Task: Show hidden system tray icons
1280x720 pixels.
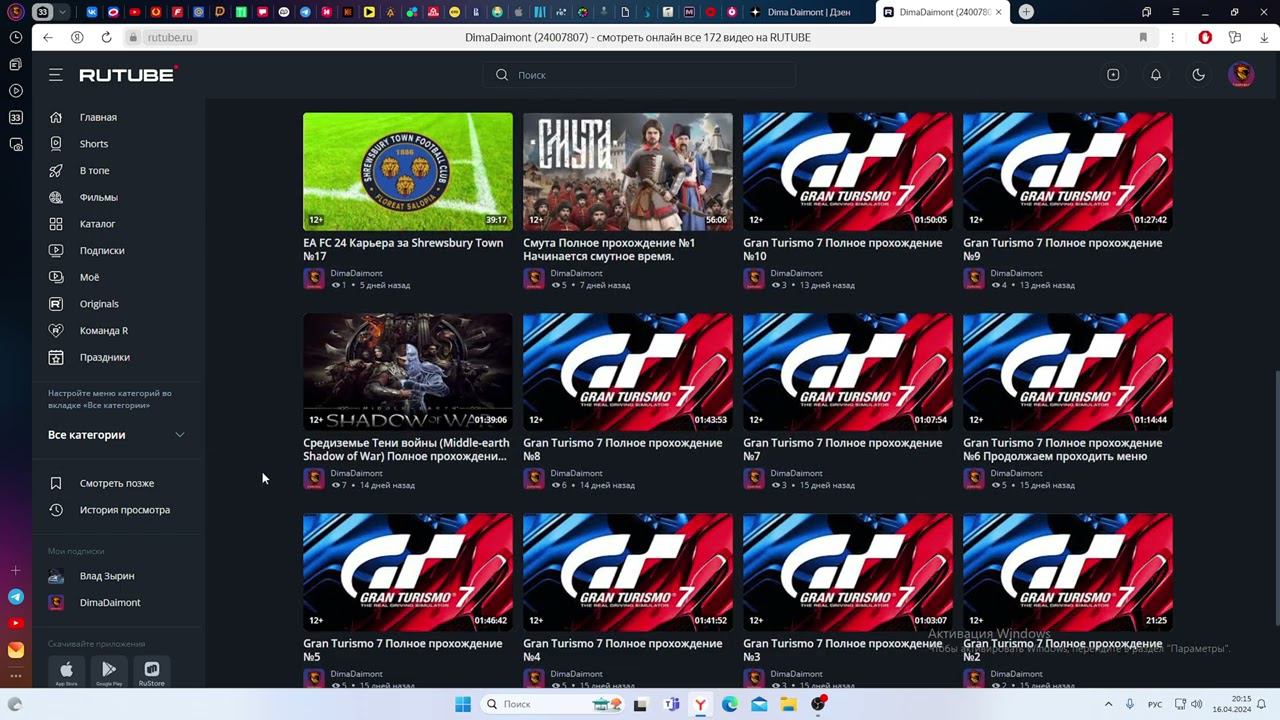Action: (x=1108, y=704)
